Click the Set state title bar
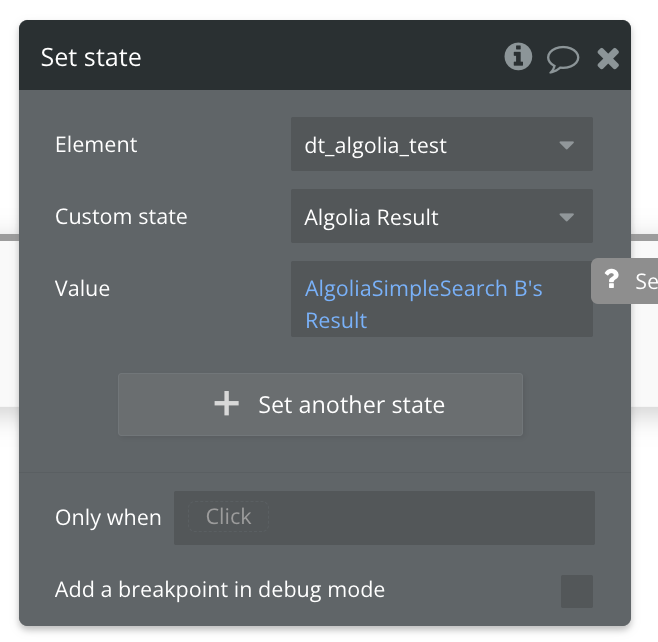Image resolution: width=658 pixels, height=642 pixels. (325, 55)
